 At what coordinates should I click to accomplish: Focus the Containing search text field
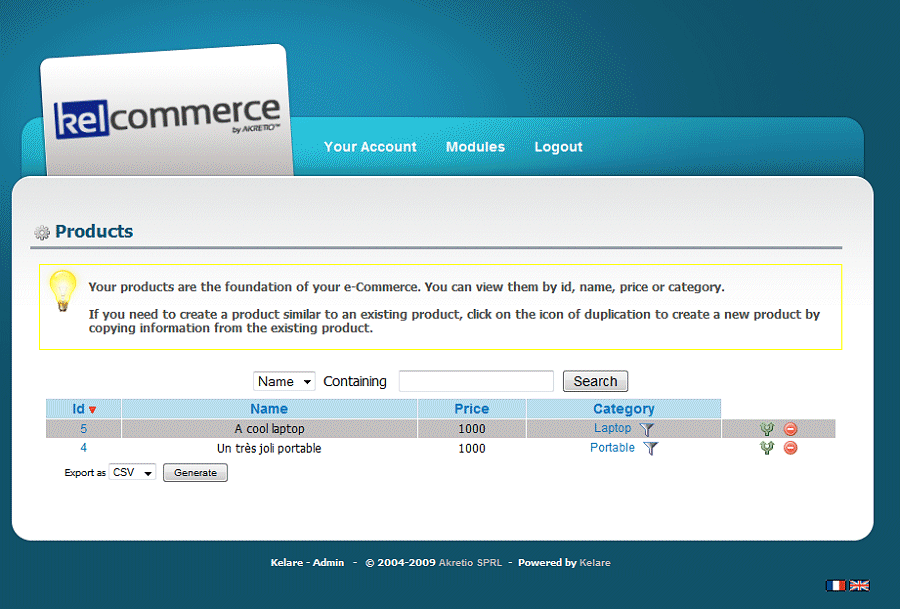[476, 381]
